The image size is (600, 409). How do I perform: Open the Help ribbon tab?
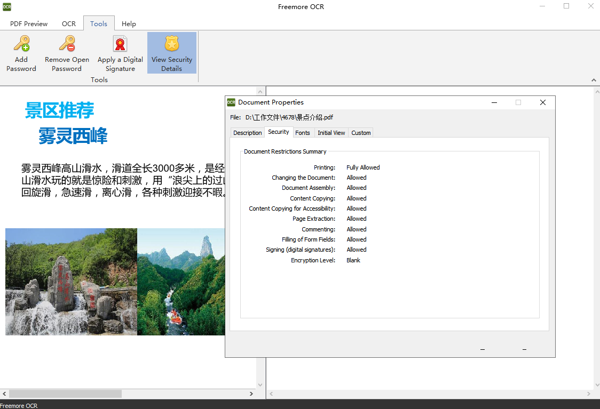pyautogui.click(x=129, y=23)
